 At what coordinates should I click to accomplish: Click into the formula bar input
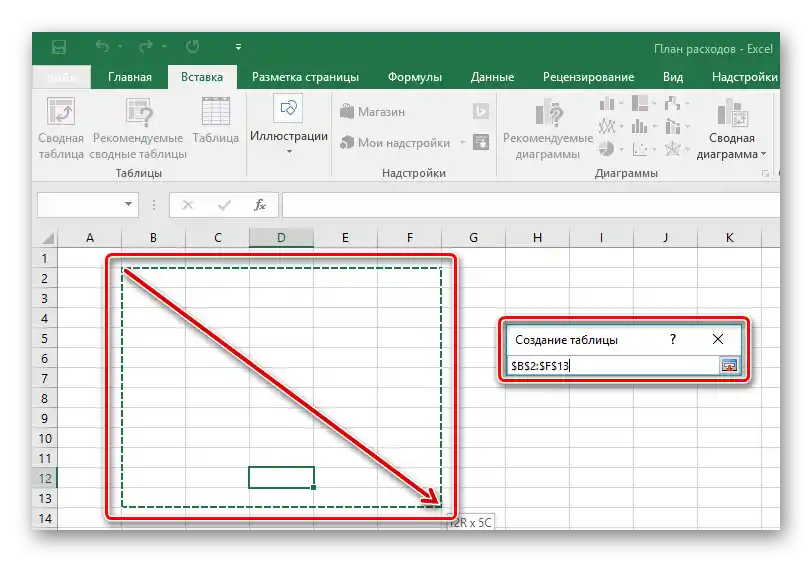[531, 205]
